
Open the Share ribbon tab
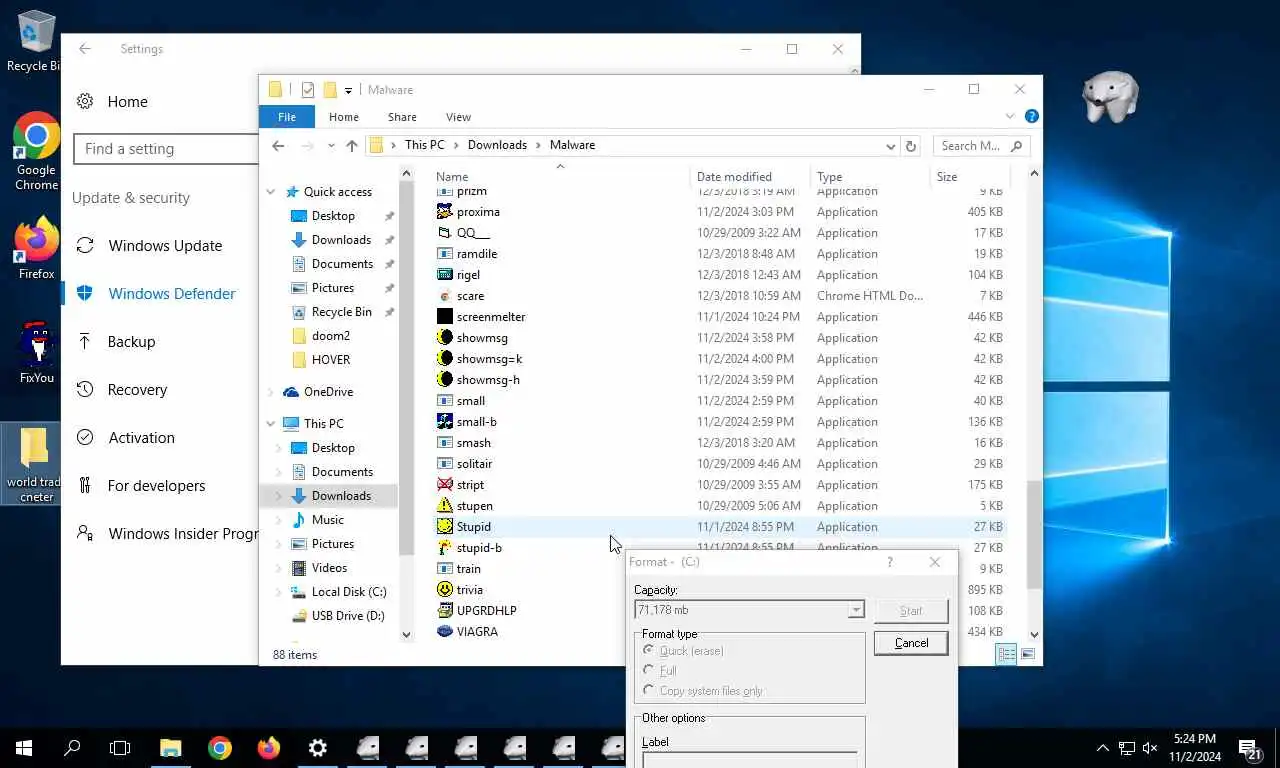(402, 117)
